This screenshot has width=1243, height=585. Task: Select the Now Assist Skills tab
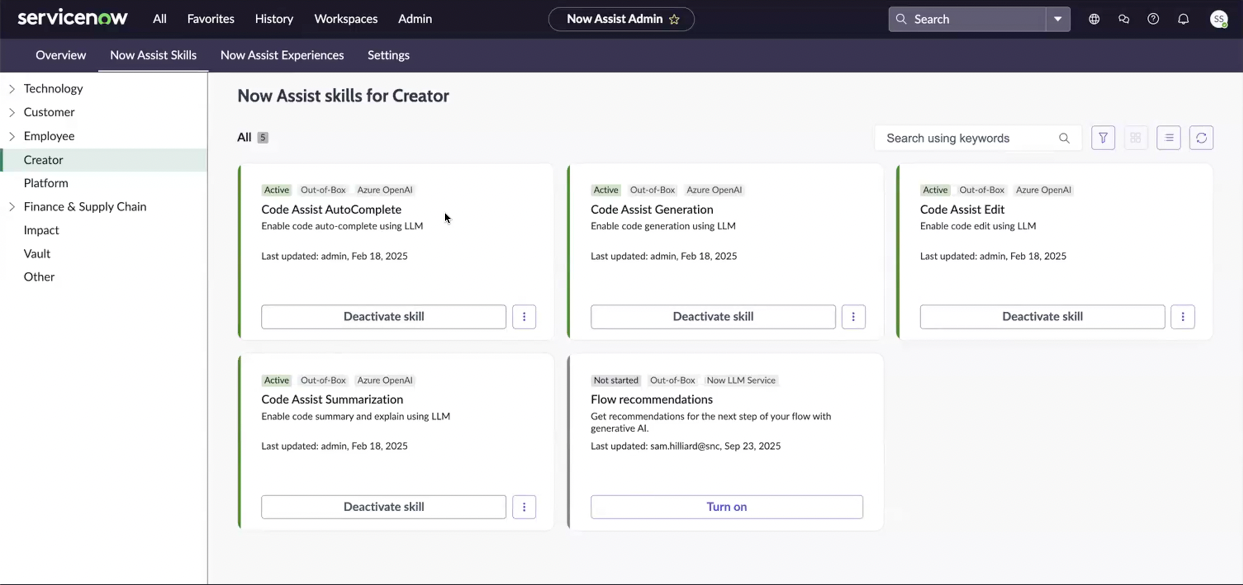click(x=153, y=55)
